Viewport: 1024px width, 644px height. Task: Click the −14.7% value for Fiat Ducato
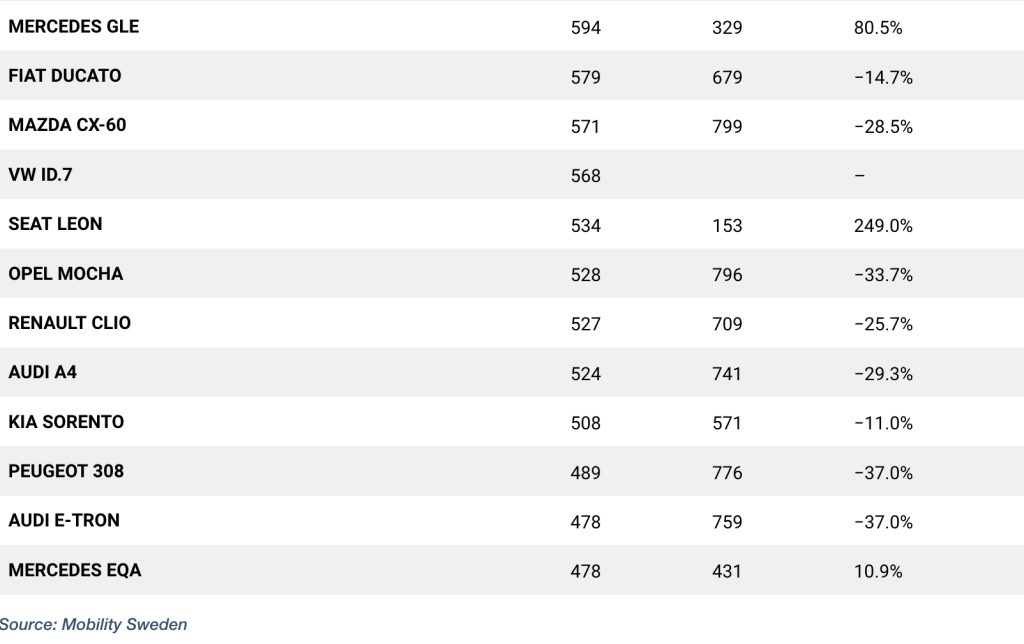[883, 77]
